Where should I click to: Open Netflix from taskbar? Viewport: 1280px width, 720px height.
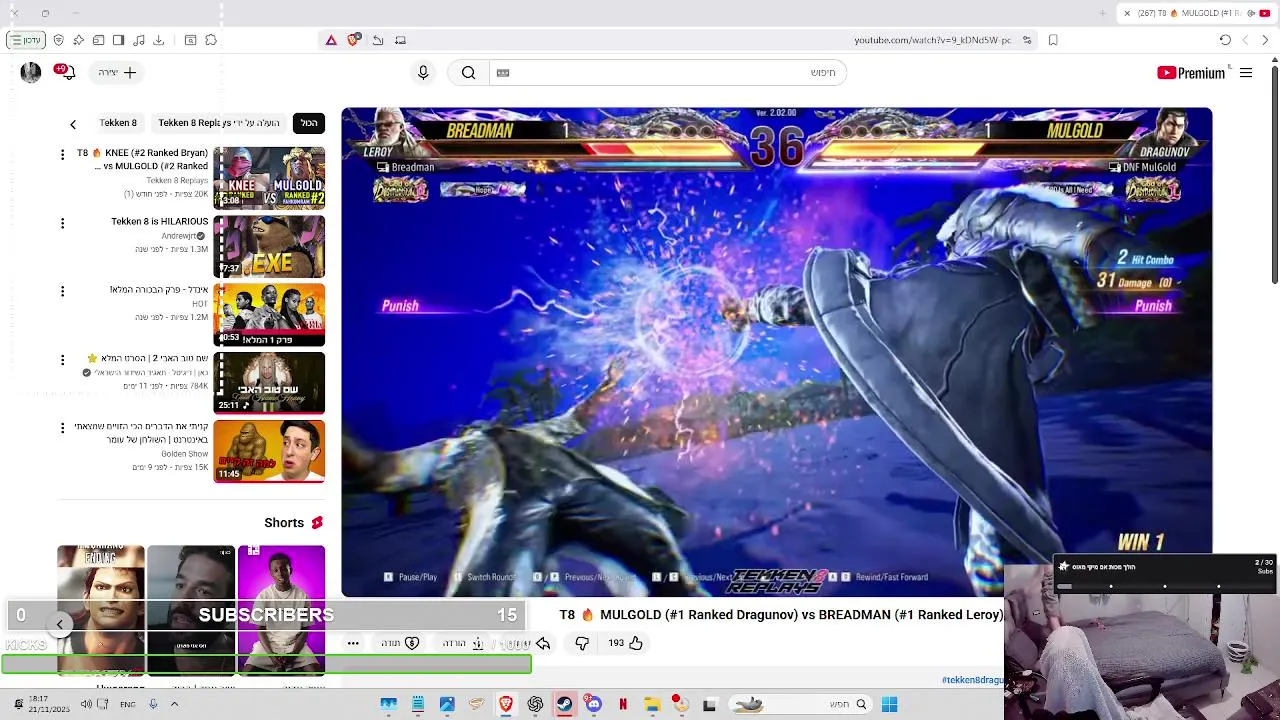coord(623,704)
